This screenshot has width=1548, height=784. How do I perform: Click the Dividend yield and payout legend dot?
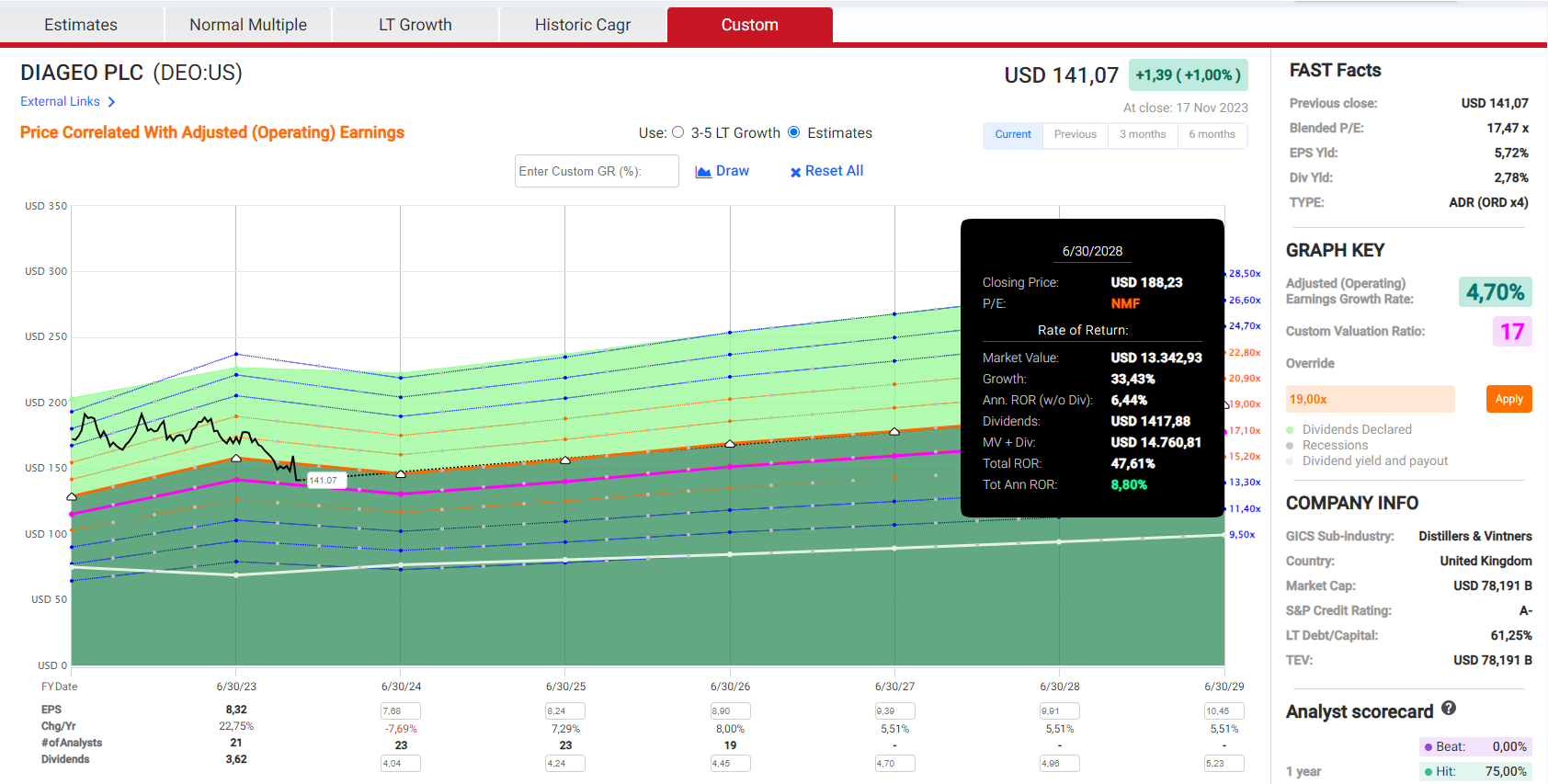(1291, 461)
